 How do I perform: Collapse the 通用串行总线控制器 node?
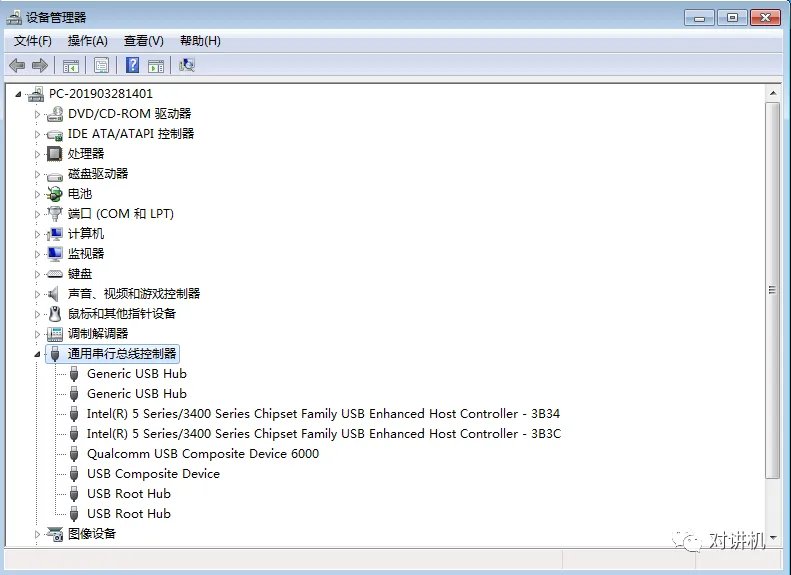[x=38, y=354]
